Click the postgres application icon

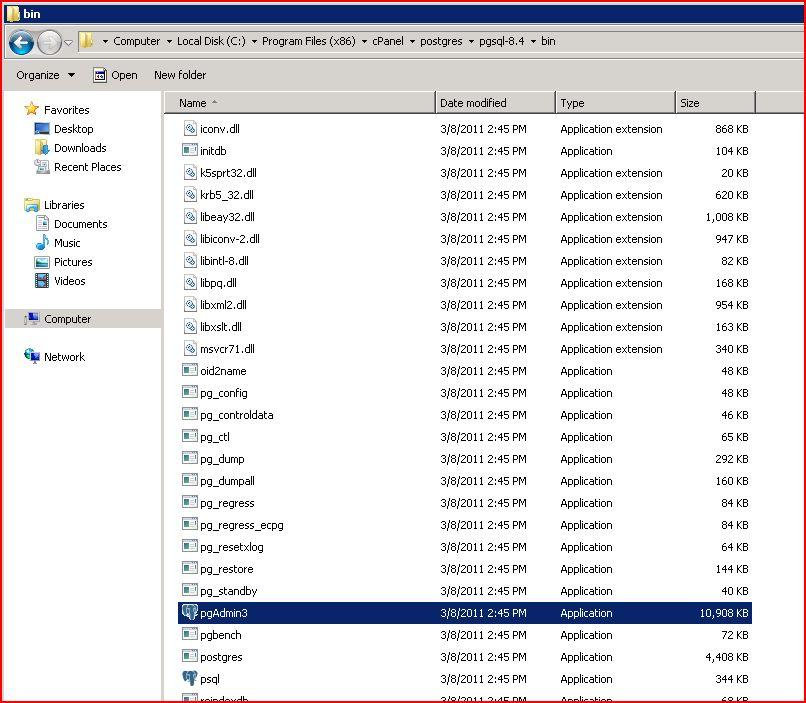click(x=190, y=656)
